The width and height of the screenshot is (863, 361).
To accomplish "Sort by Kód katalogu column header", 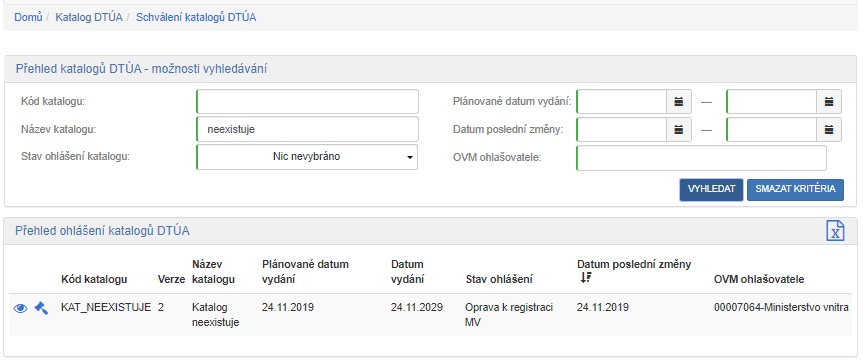I will [x=94, y=280].
